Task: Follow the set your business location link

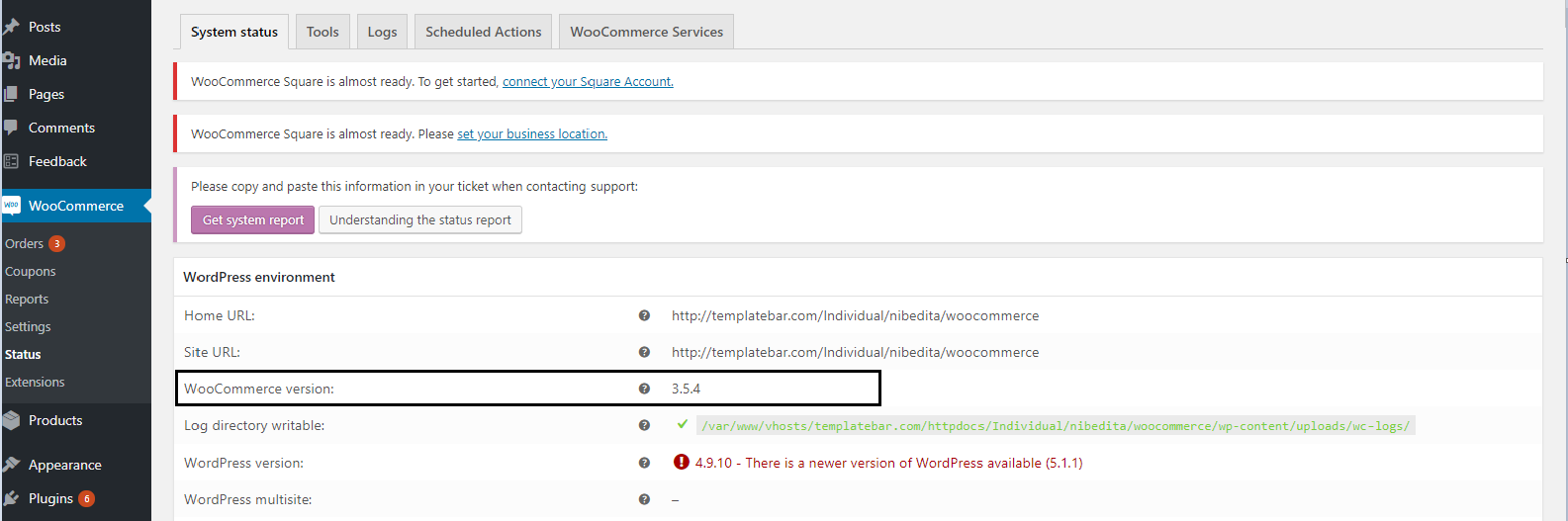Action: [532, 133]
